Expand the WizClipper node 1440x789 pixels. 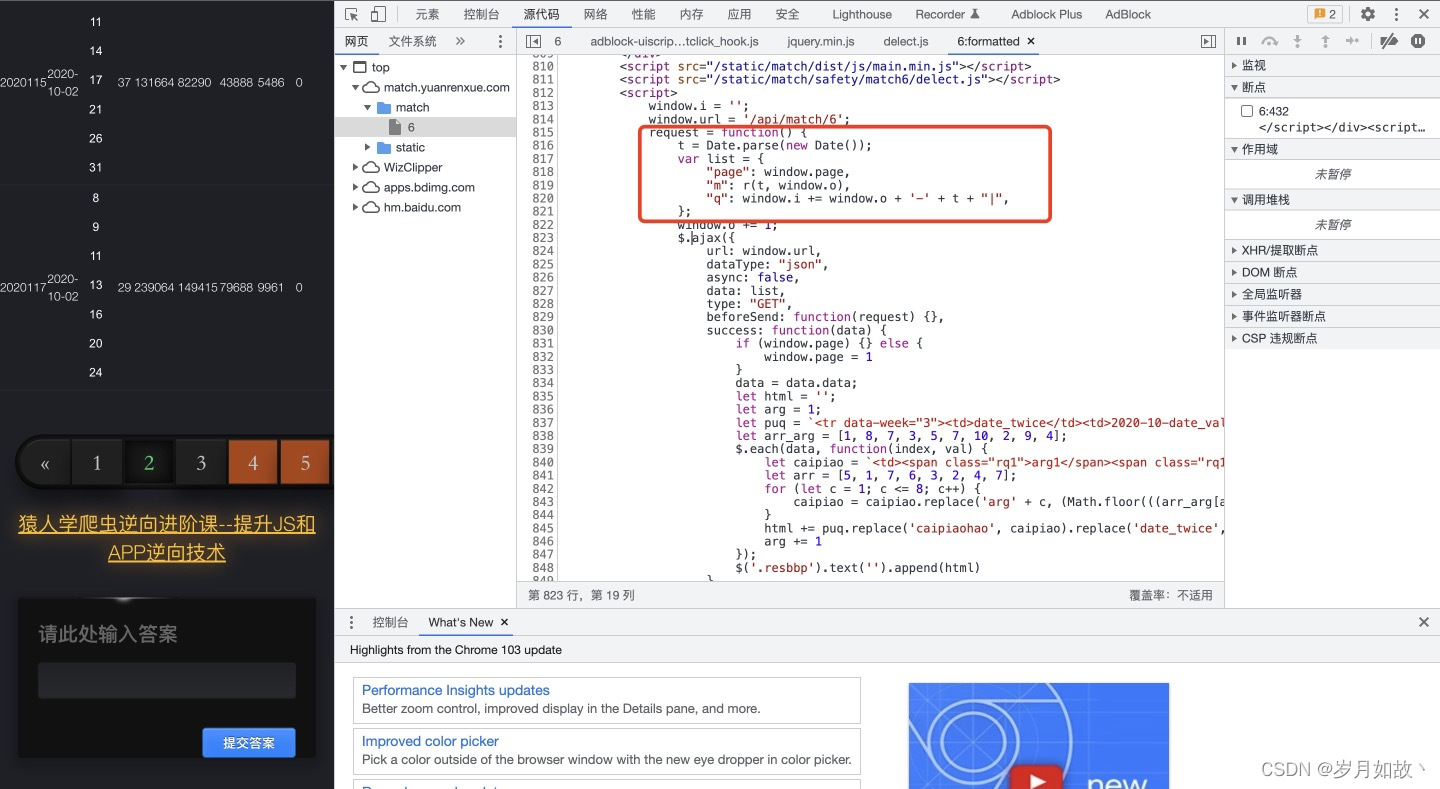[356, 167]
